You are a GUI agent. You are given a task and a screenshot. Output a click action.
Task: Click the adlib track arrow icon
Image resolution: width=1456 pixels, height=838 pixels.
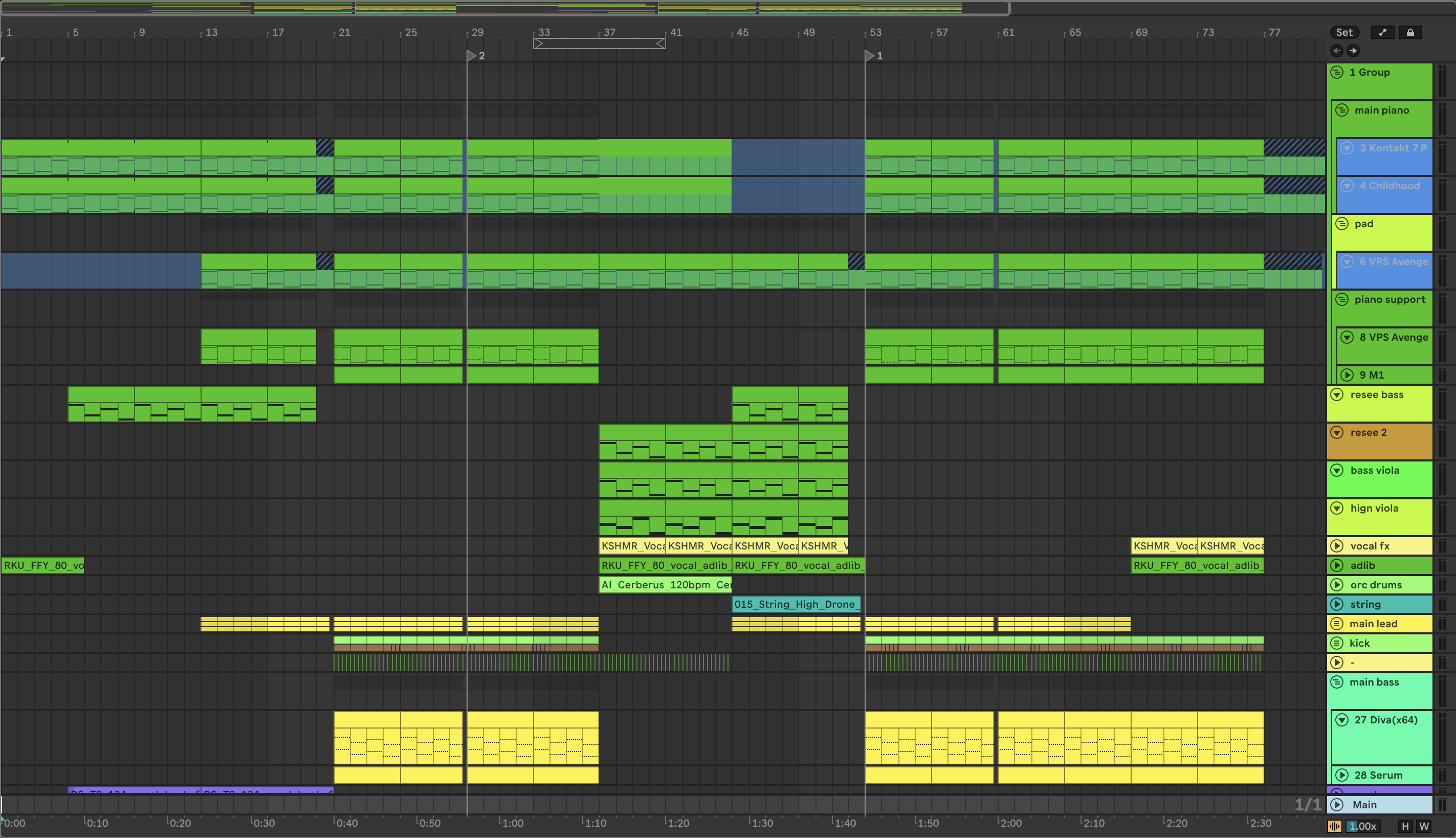pyautogui.click(x=1337, y=566)
